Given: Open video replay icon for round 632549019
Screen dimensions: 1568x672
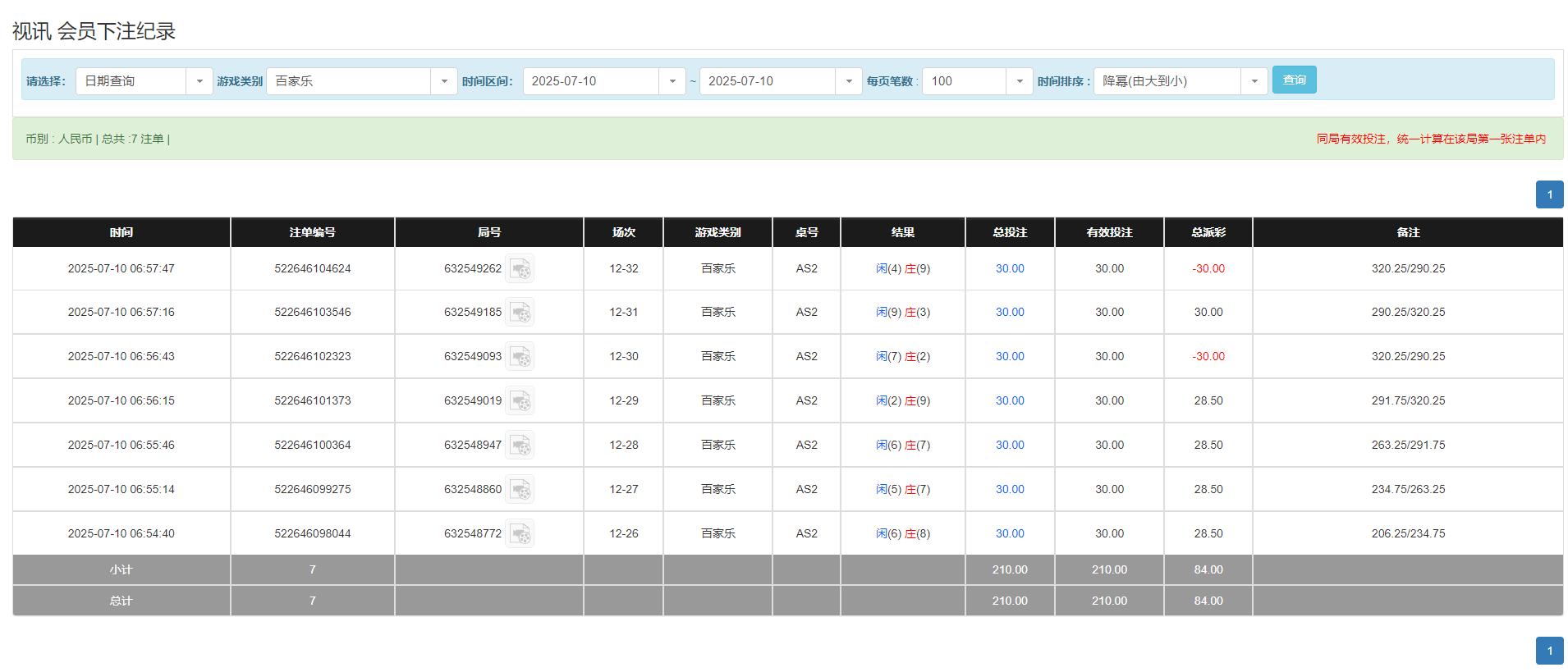Looking at the screenshot, I should tap(520, 401).
